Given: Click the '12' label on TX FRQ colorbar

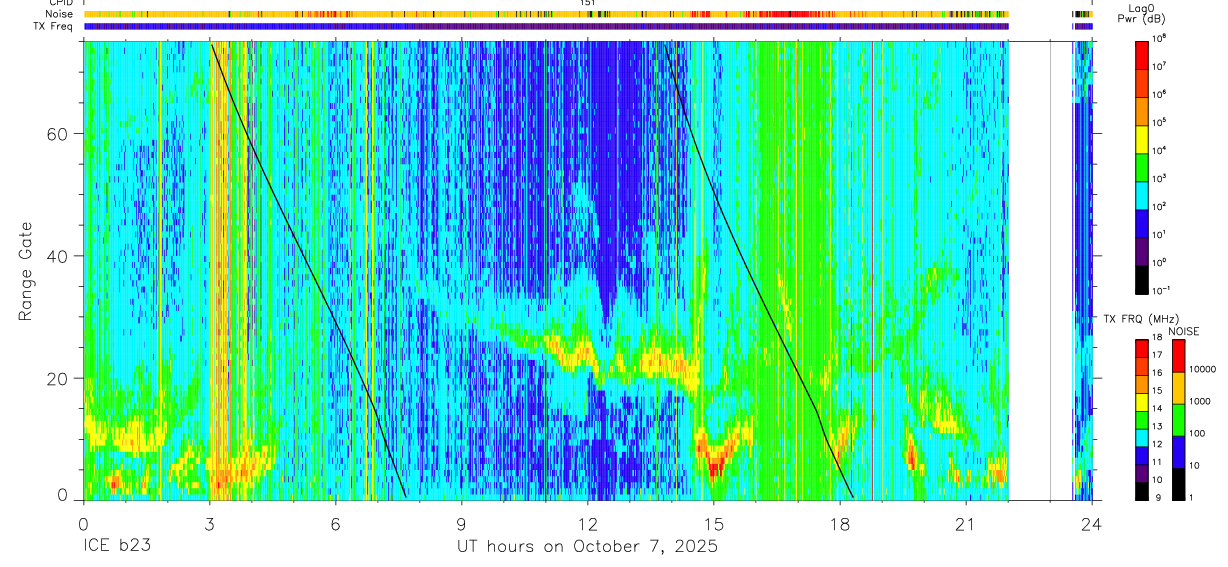Looking at the screenshot, I should coord(1158,446).
